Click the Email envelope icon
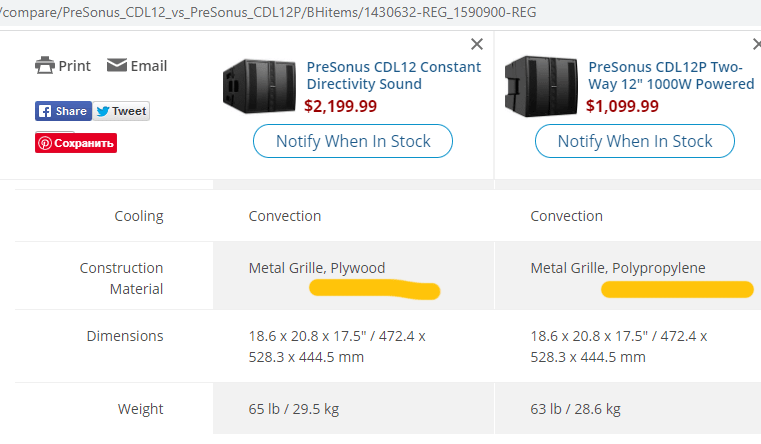This screenshot has height=444, width=761. click(116, 65)
